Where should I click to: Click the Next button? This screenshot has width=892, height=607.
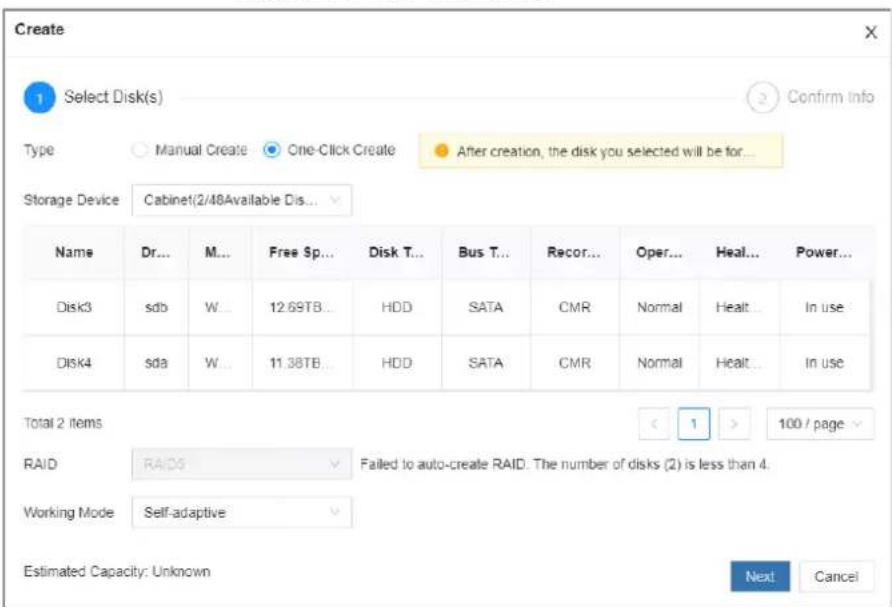760,576
